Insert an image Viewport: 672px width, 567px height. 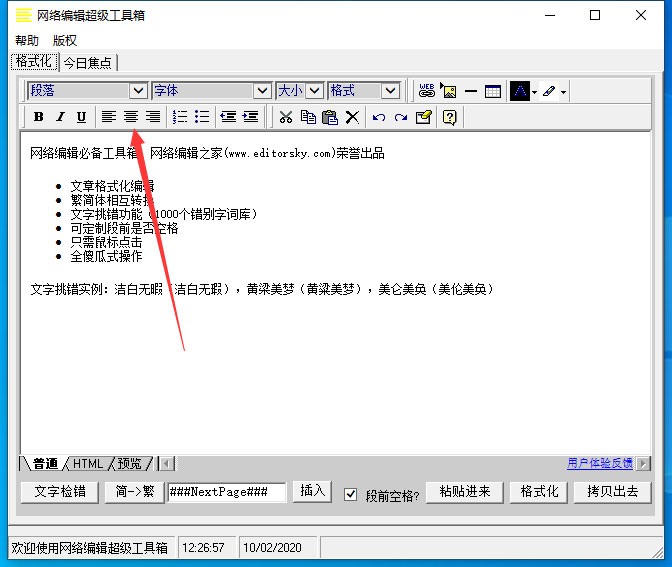(x=449, y=91)
